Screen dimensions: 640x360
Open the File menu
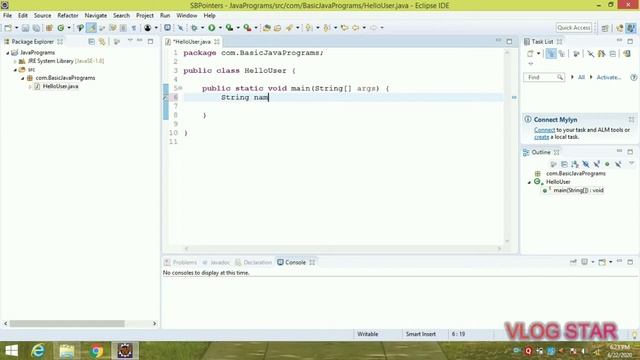[7, 16]
